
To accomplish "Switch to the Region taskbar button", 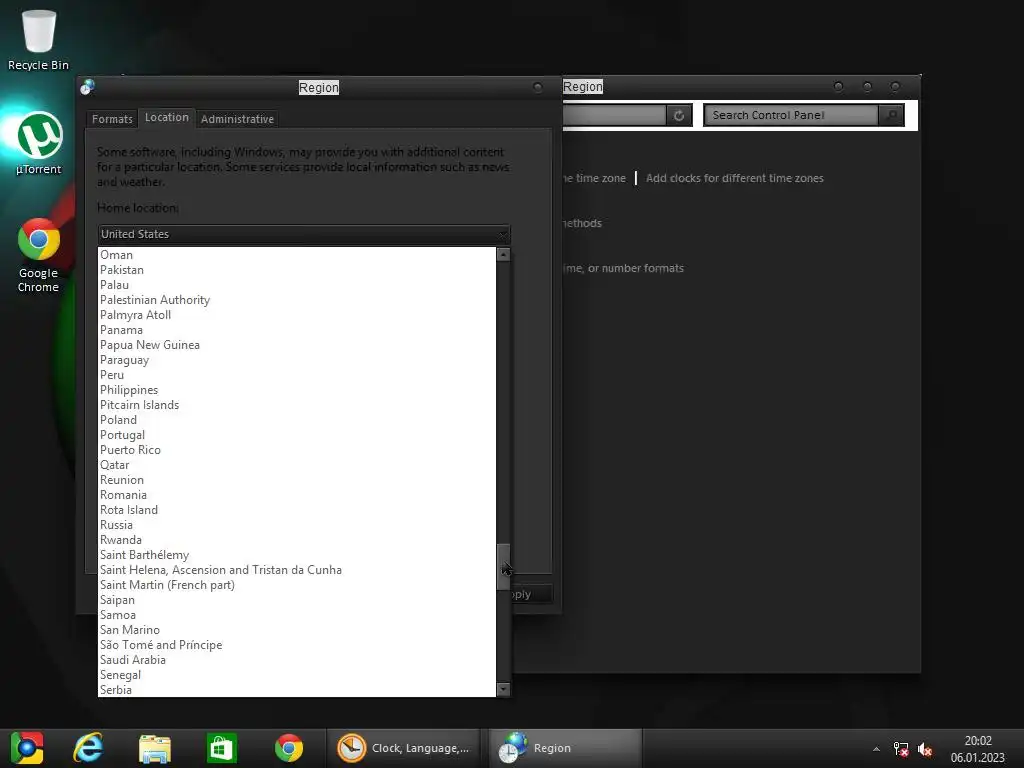I will click(566, 748).
